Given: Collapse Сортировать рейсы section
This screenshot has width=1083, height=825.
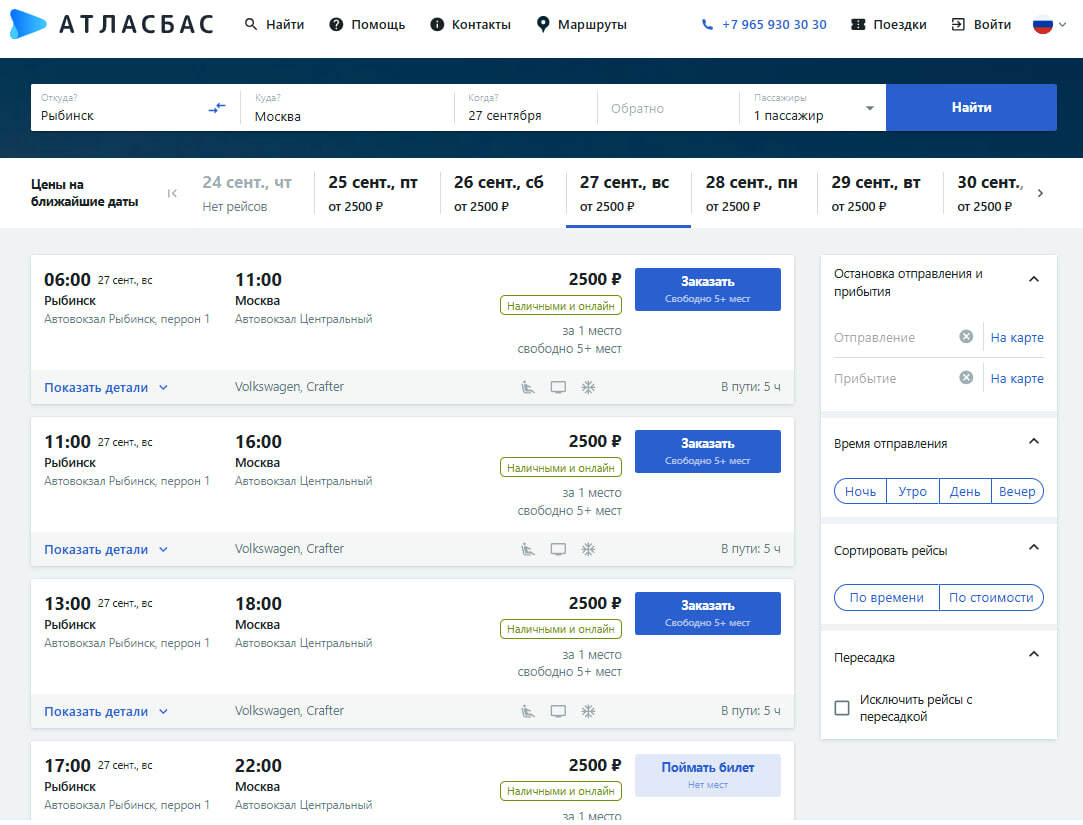Looking at the screenshot, I should (x=1034, y=547).
